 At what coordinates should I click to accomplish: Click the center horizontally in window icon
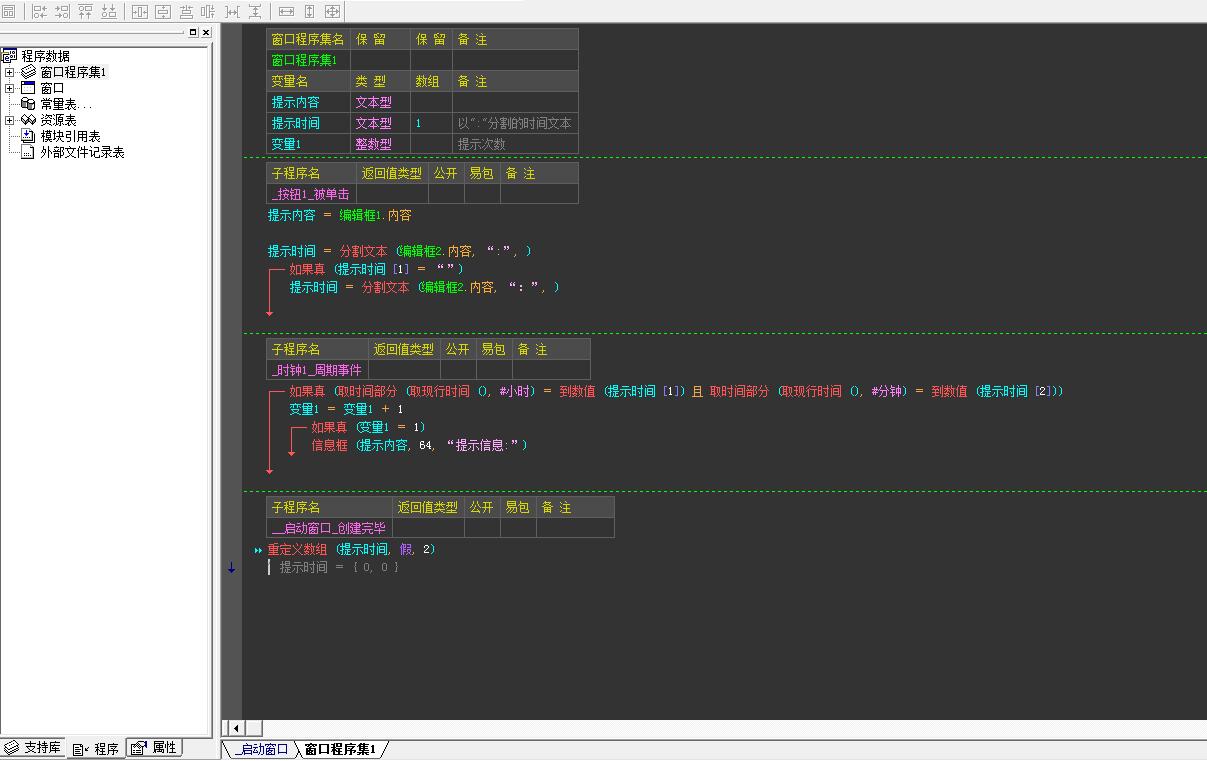click(x=139, y=12)
